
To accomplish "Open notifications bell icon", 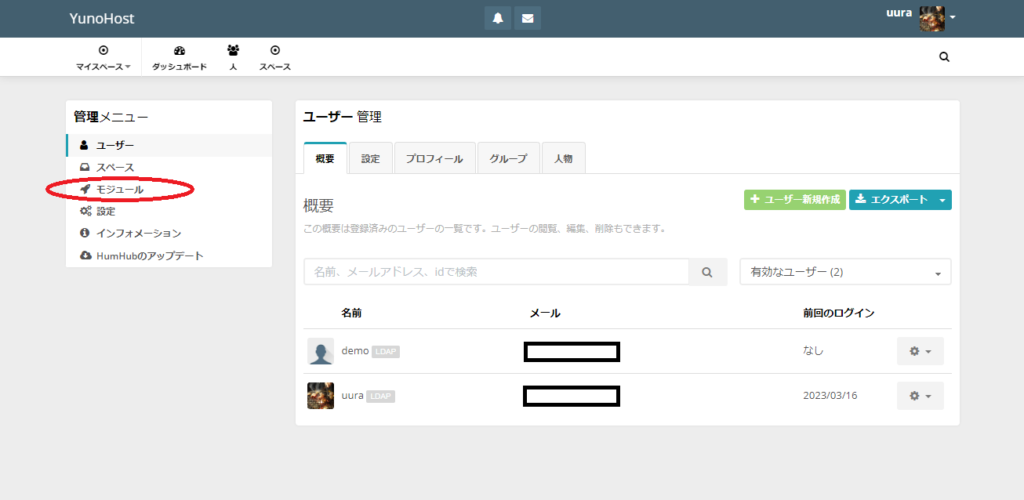I will click(x=498, y=18).
